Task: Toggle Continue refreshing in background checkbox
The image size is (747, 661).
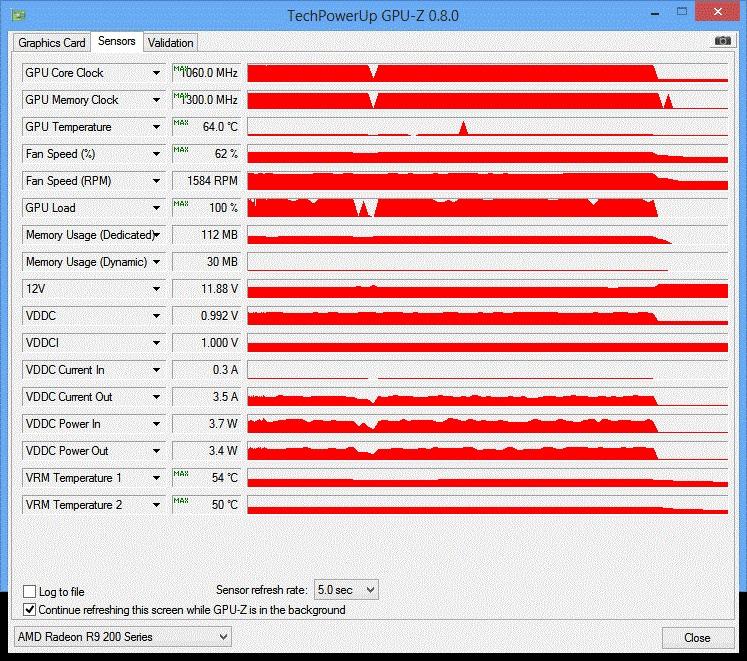Action: (30, 610)
